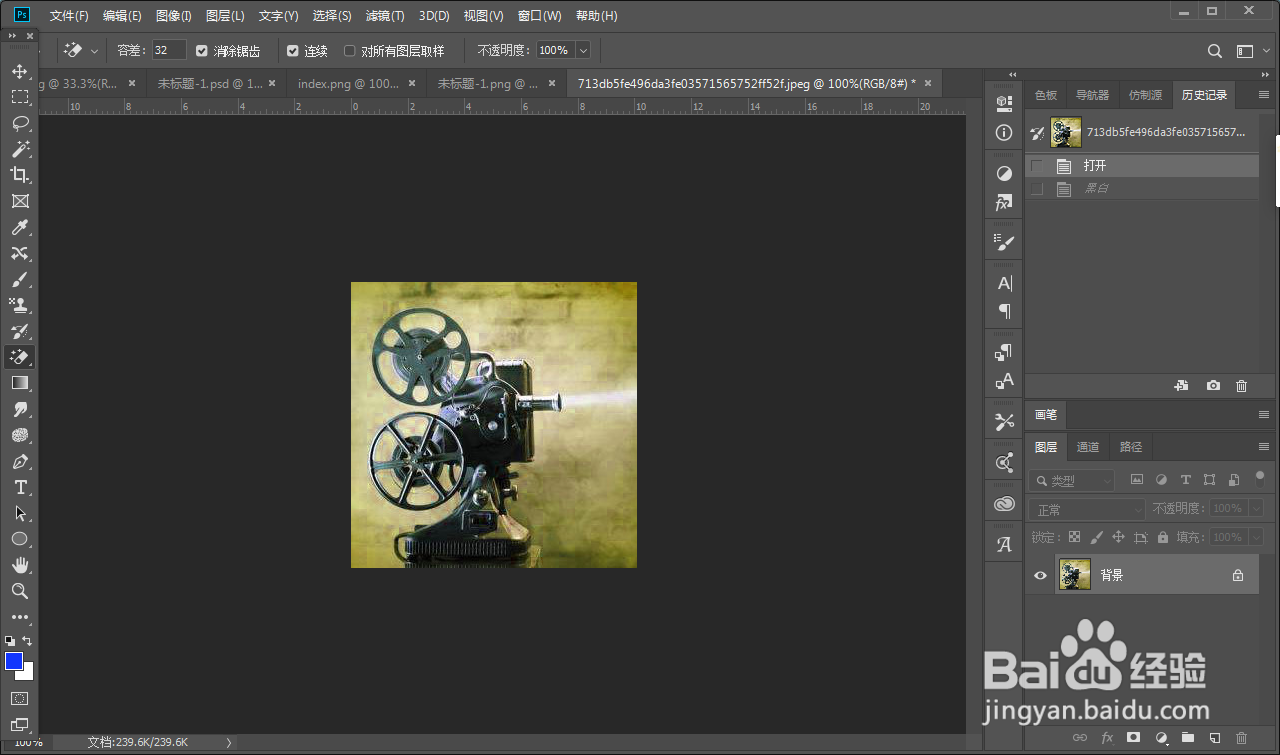Screen dimensions: 1280x755
Task: Open the Styles fx panel icon
Action: click(x=1004, y=203)
